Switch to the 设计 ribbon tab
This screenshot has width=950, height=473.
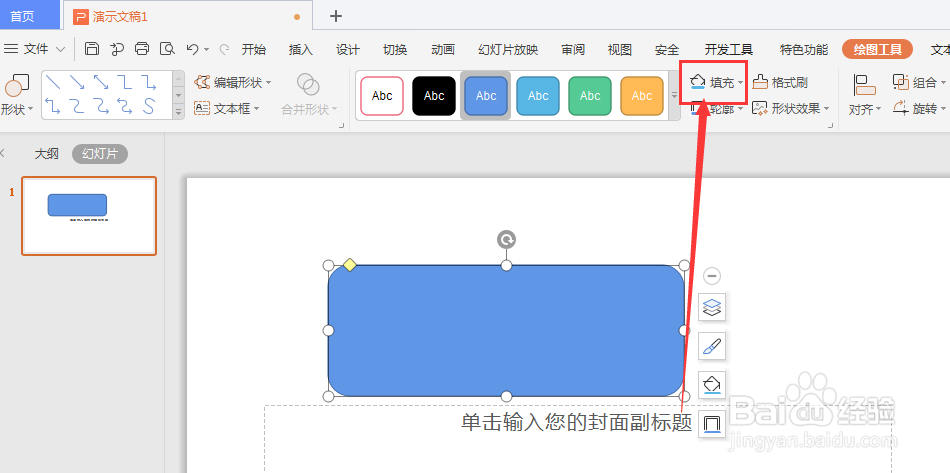tap(348, 50)
